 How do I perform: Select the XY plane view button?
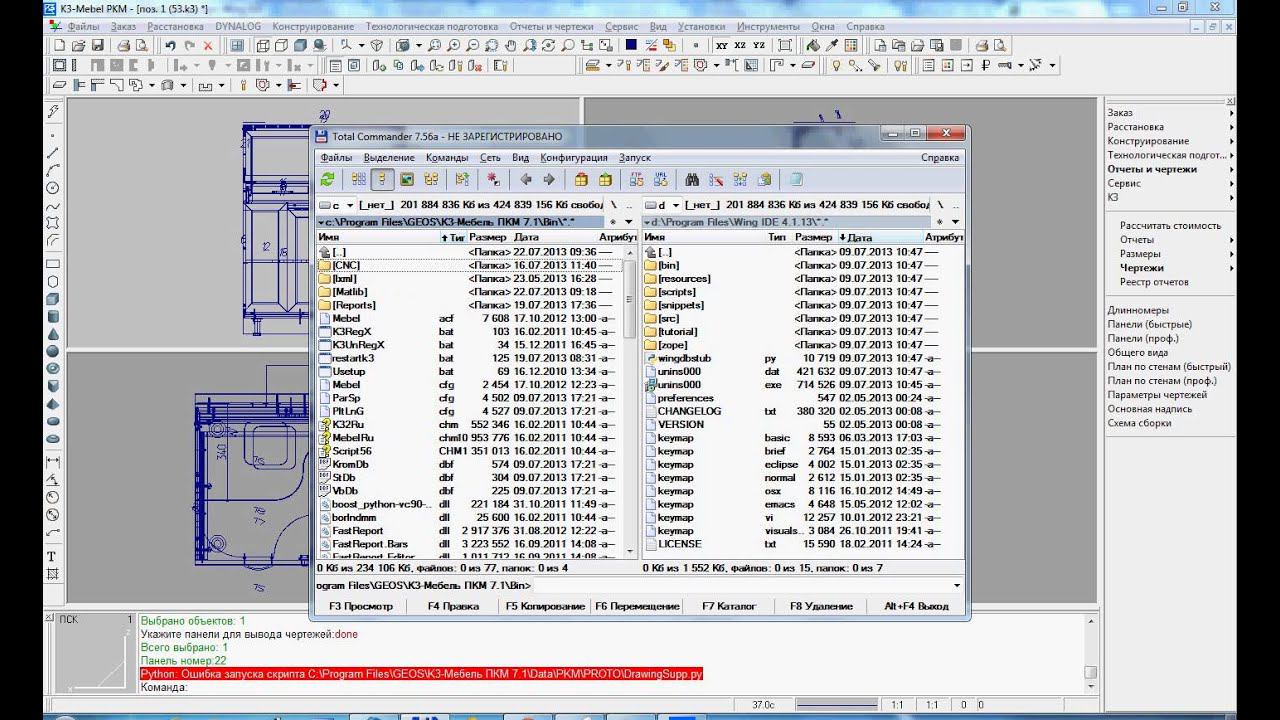[722, 45]
